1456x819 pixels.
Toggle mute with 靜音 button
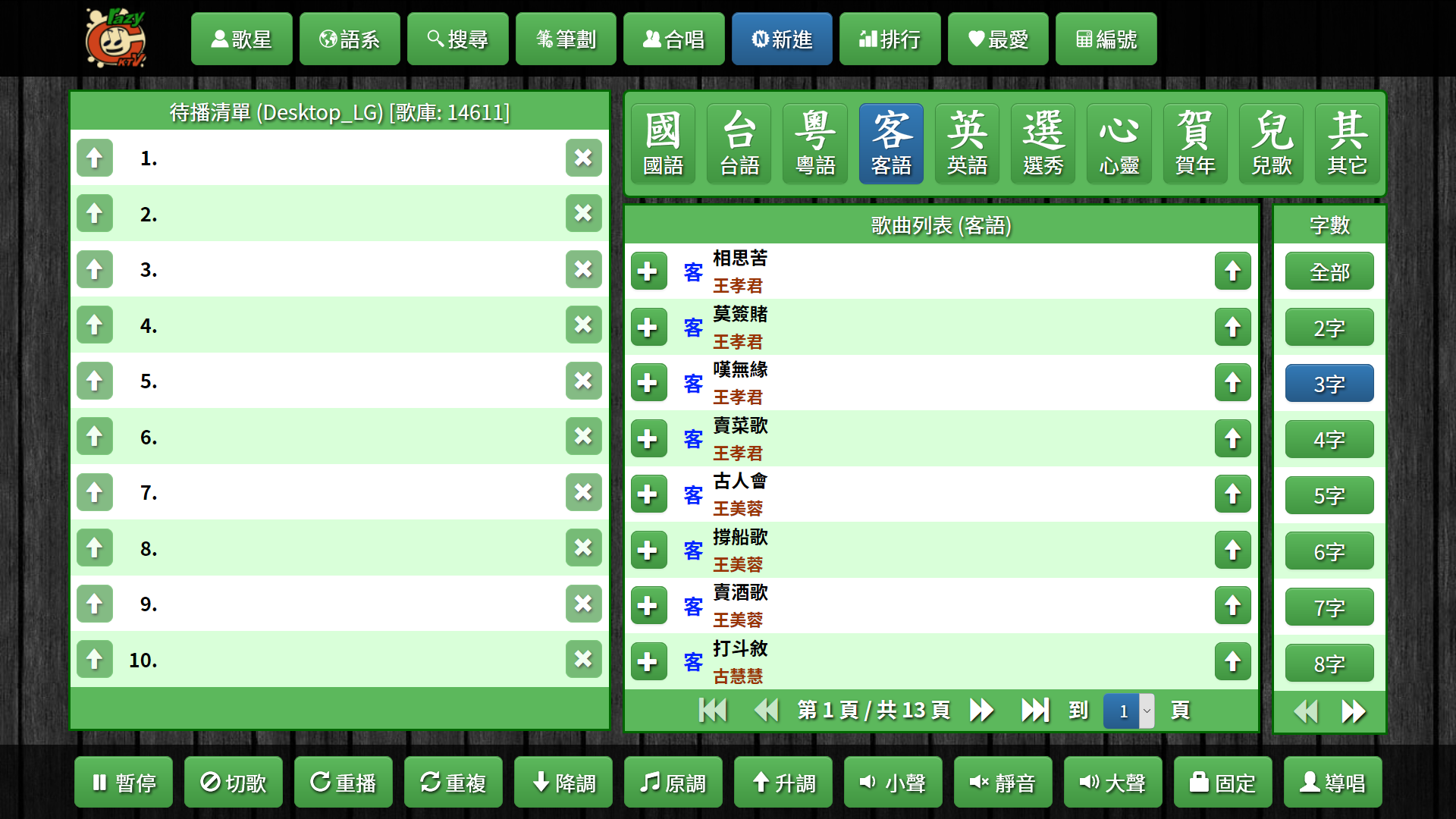(1003, 783)
